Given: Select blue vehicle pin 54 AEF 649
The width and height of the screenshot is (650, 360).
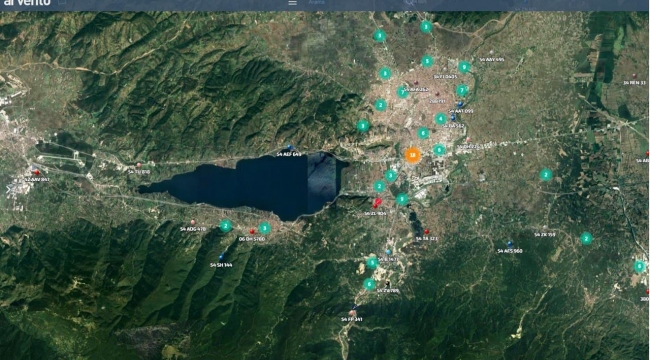Looking at the screenshot, I should coord(290,148).
